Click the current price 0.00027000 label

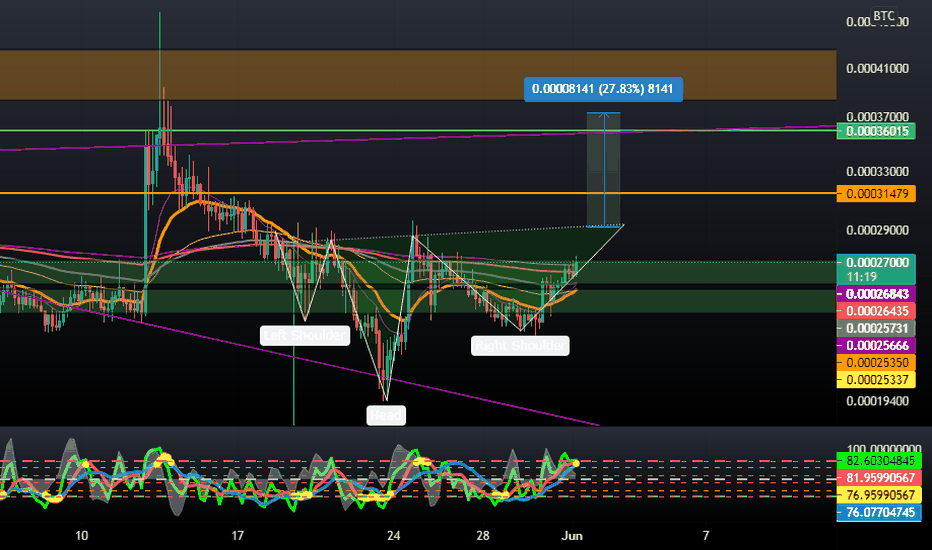tap(876, 262)
